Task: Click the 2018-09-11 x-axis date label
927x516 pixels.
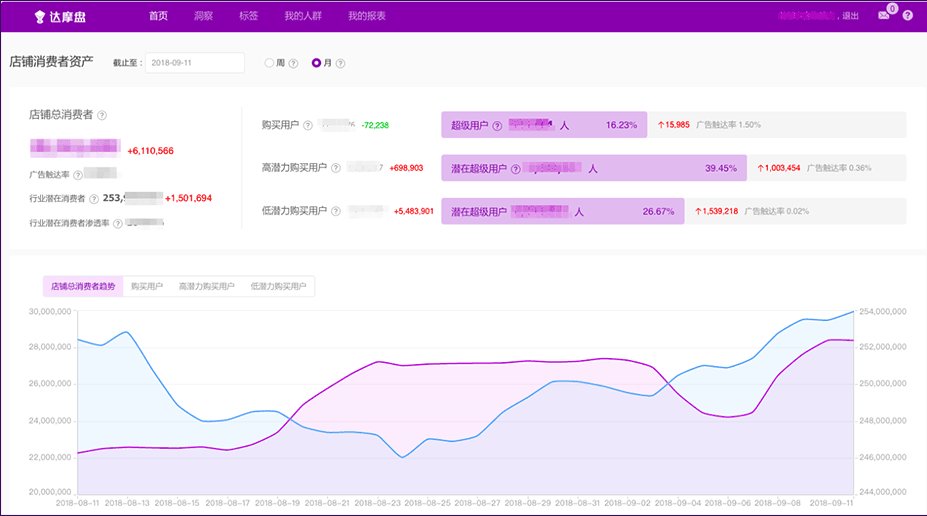Action: tap(831, 503)
